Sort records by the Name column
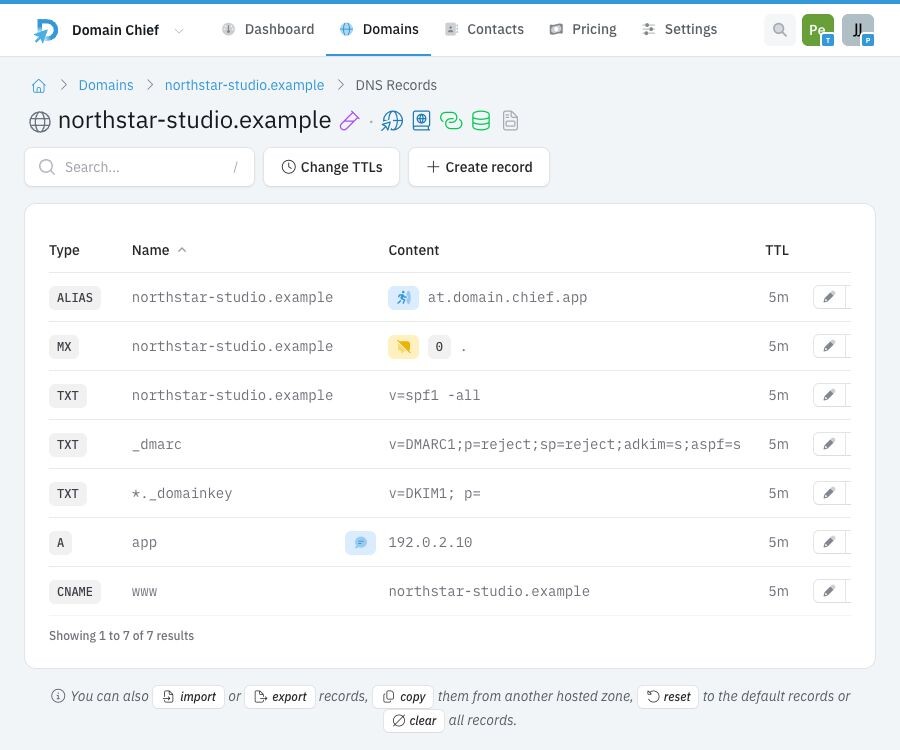The height and width of the screenshot is (750, 900). (x=159, y=250)
